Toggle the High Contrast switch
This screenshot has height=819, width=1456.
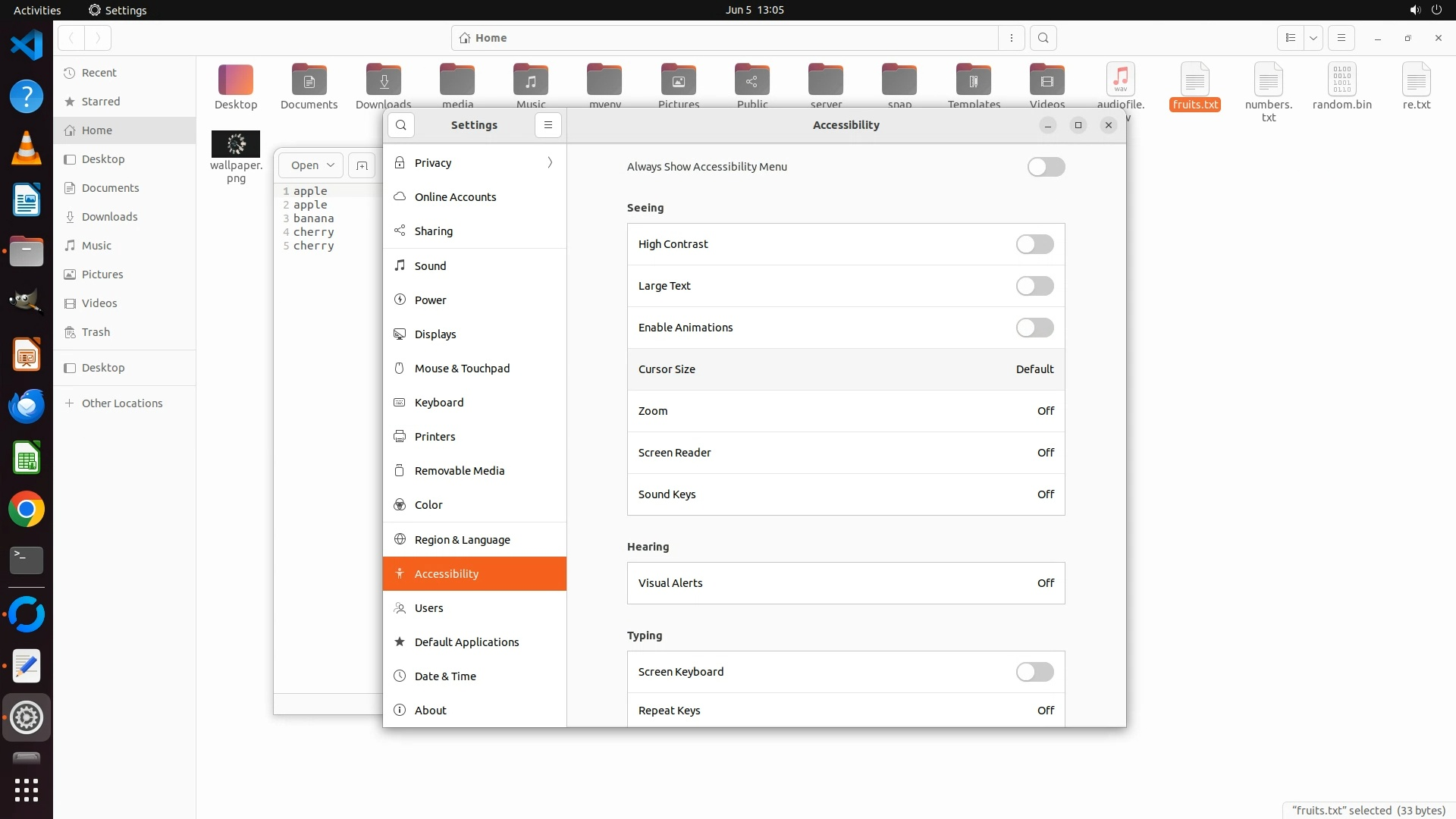point(1034,244)
